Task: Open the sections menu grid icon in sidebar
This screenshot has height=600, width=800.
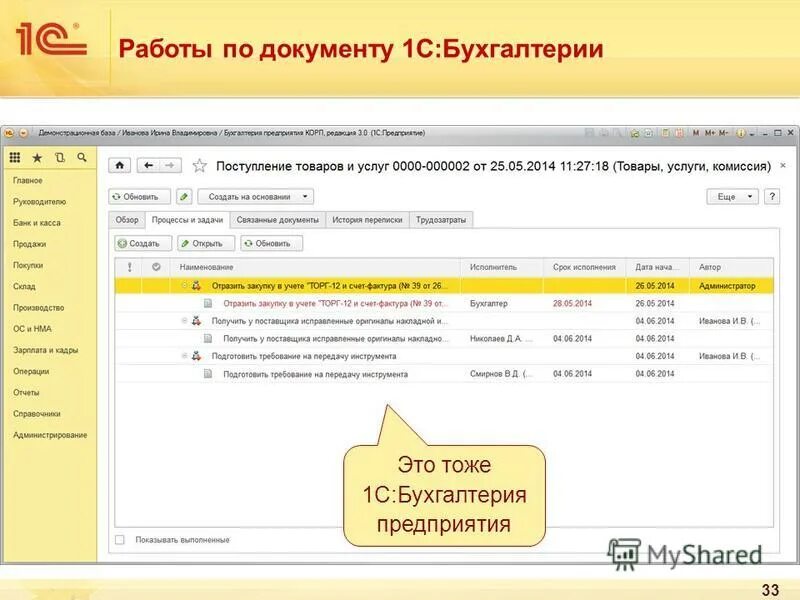Action: pos(16,158)
